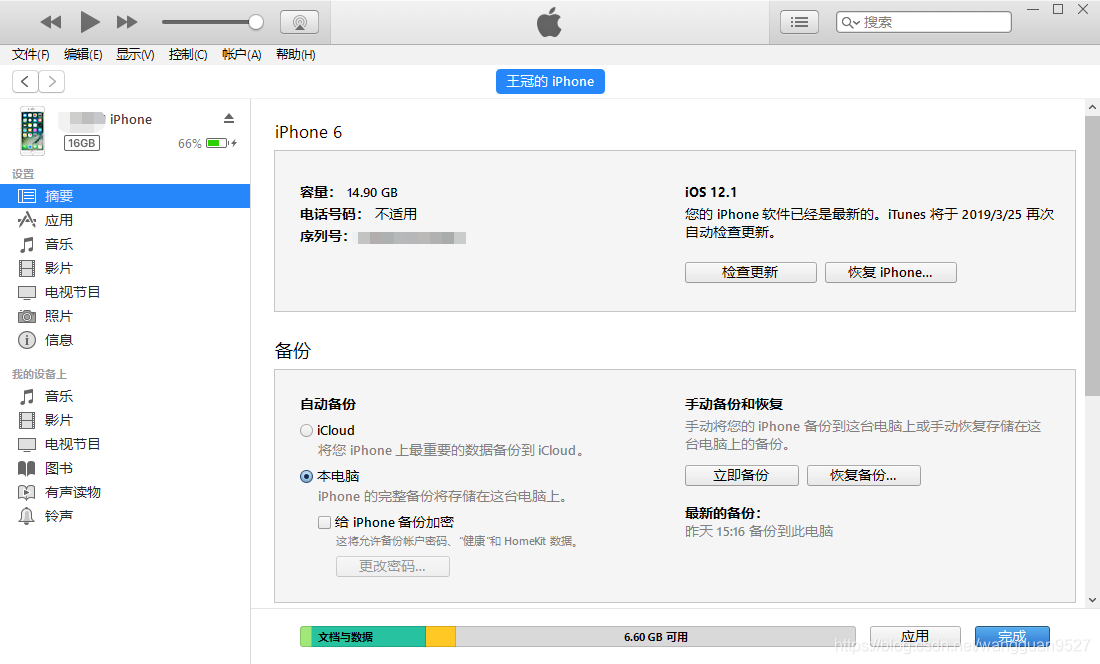Image resolution: width=1100 pixels, height=664 pixels.
Task: Select 信息 info icon in sidebar
Action: tap(27, 340)
